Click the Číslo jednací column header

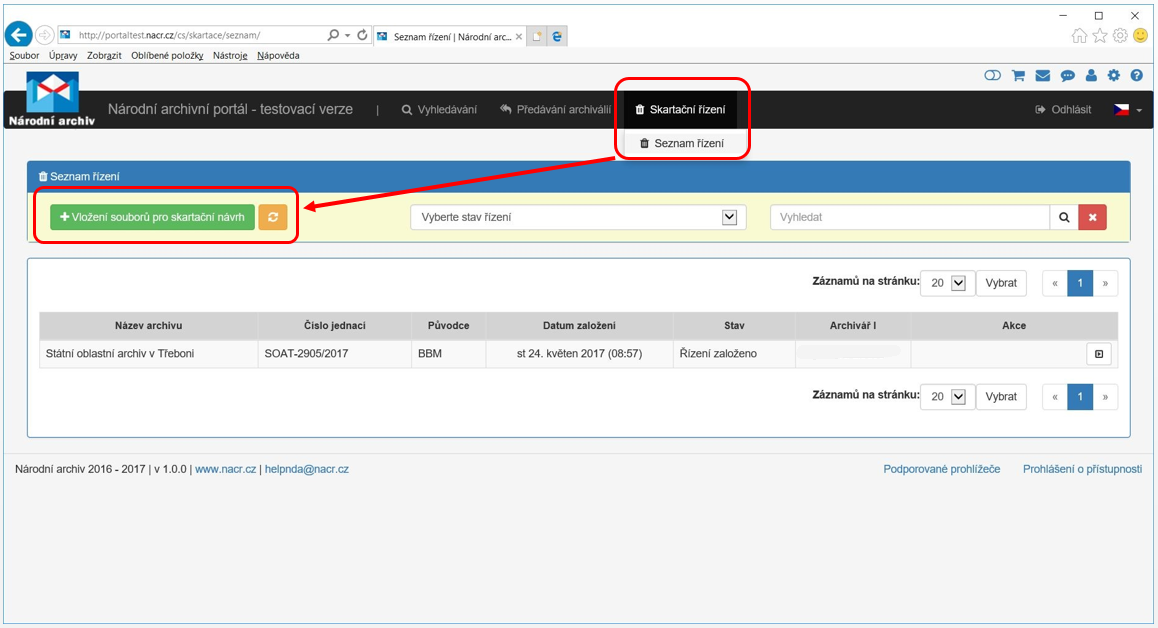[x=335, y=326]
